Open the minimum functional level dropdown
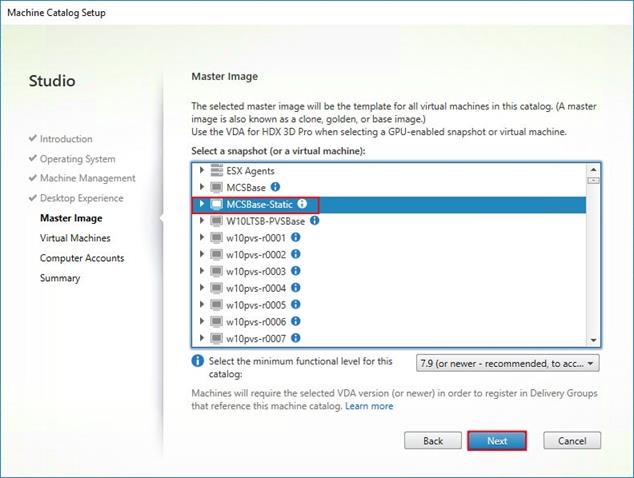 tap(507, 363)
